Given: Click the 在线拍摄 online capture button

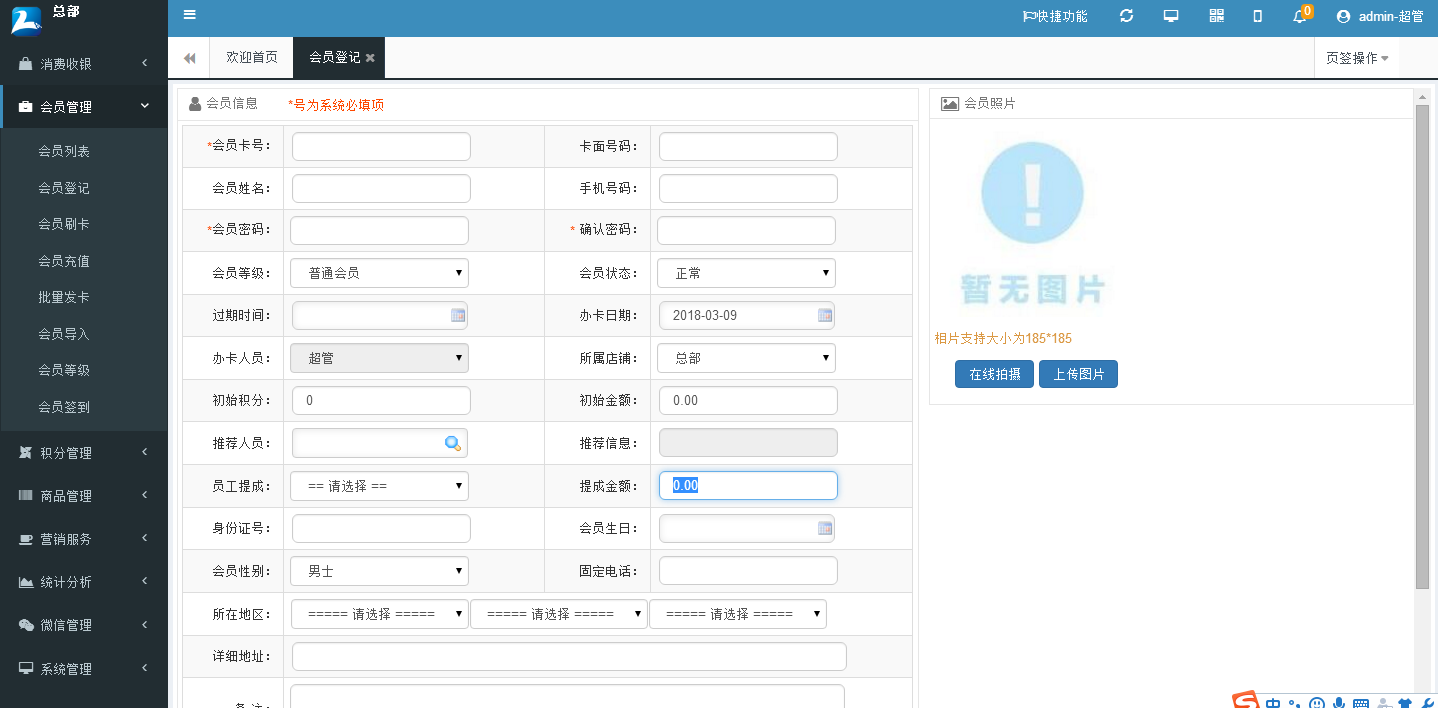Looking at the screenshot, I should (x=994, y=374).
